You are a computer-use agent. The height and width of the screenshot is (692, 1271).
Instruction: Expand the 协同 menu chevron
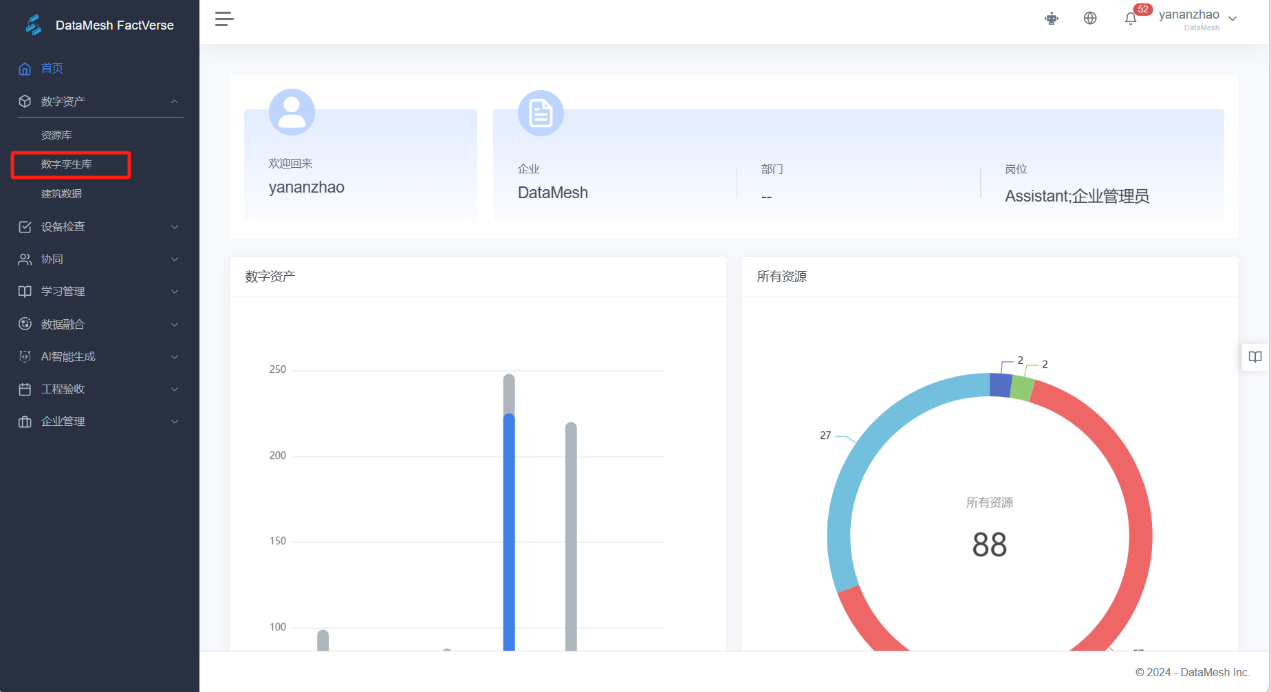174,259
